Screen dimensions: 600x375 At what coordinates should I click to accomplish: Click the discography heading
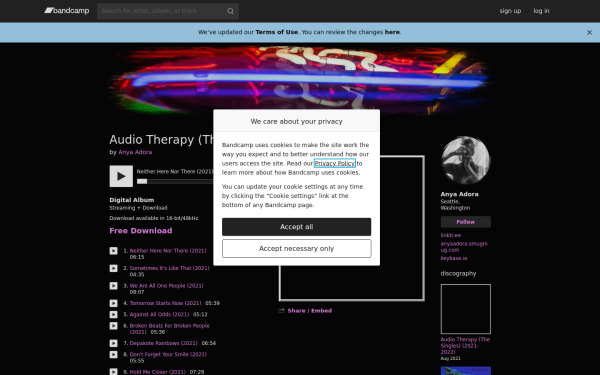(x=458, y=273)
